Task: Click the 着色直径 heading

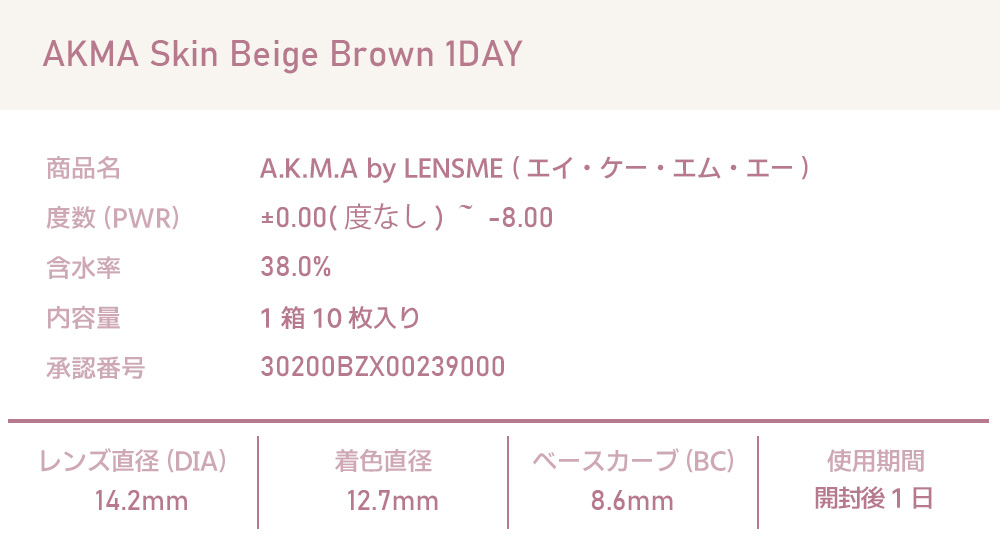Action: [383, 461]
